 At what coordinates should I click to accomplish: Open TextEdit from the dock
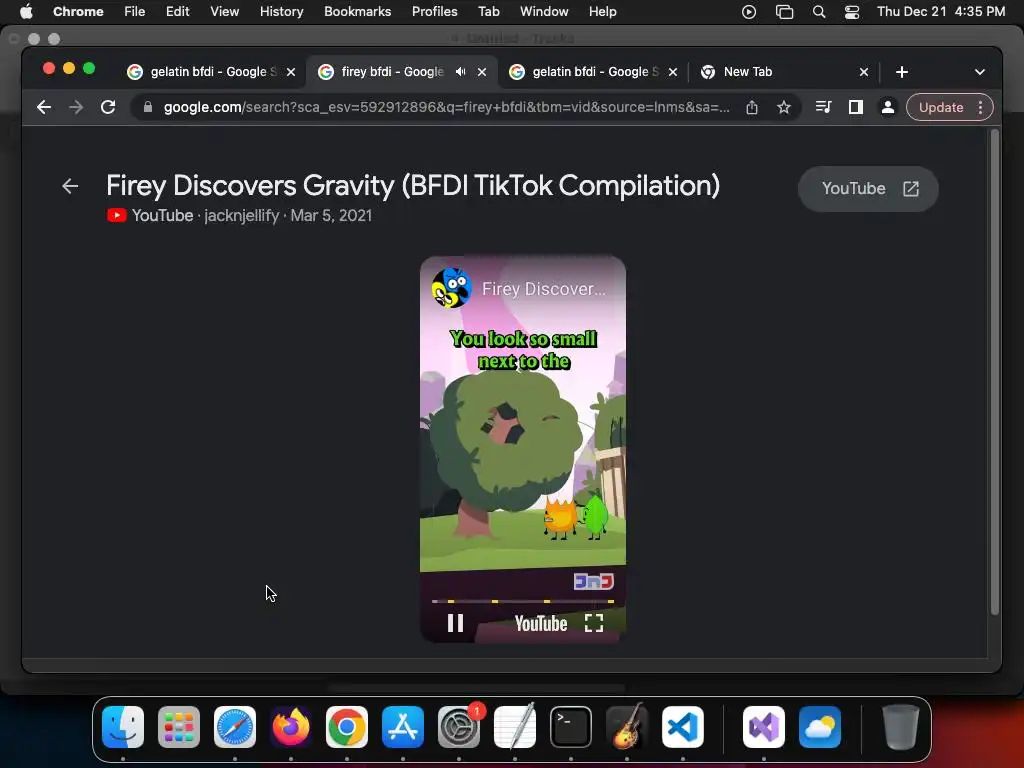(x=515, y=727)
